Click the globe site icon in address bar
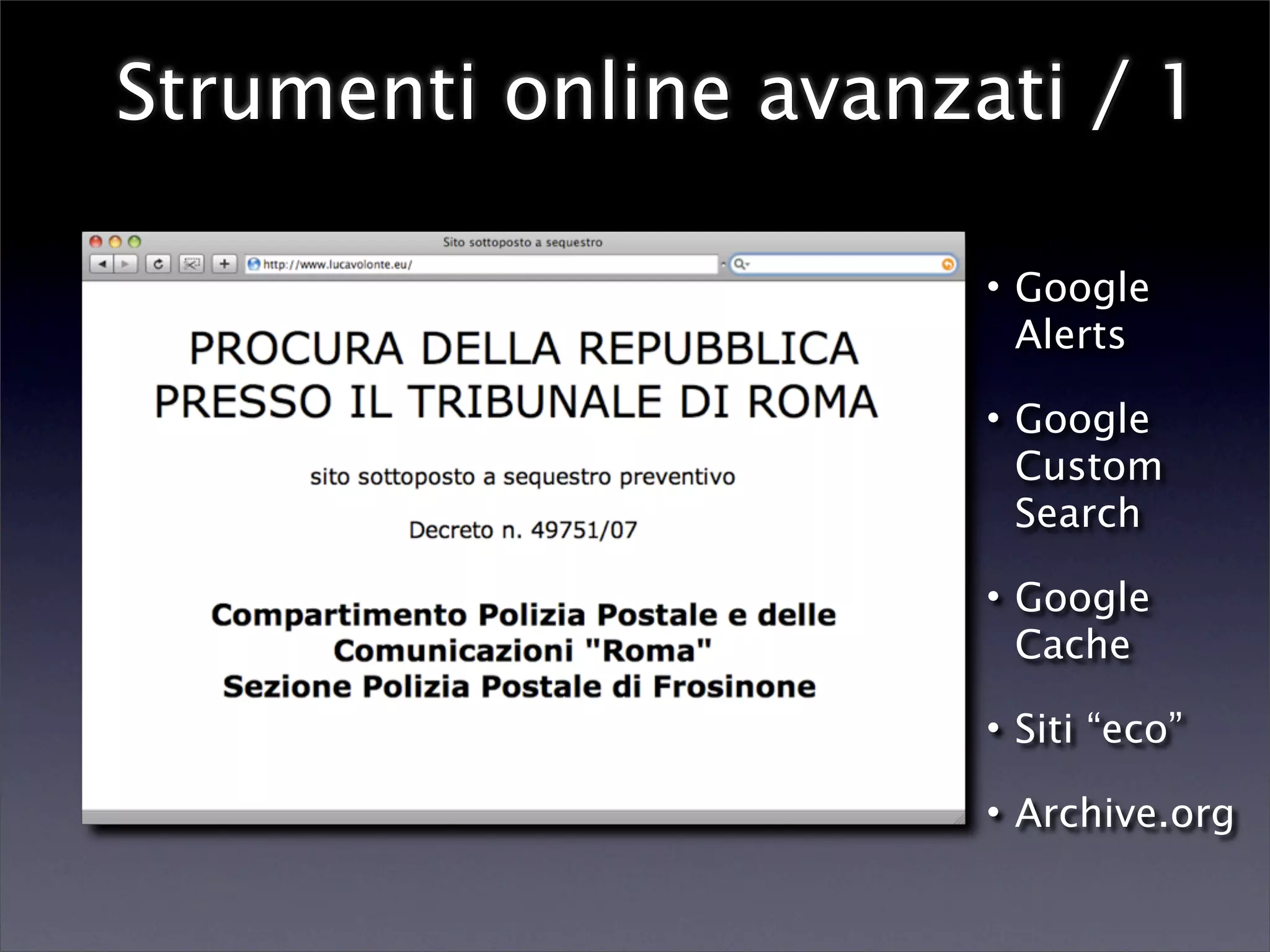Viewport: 1270px width, 952px height. [x=254, y=265]
